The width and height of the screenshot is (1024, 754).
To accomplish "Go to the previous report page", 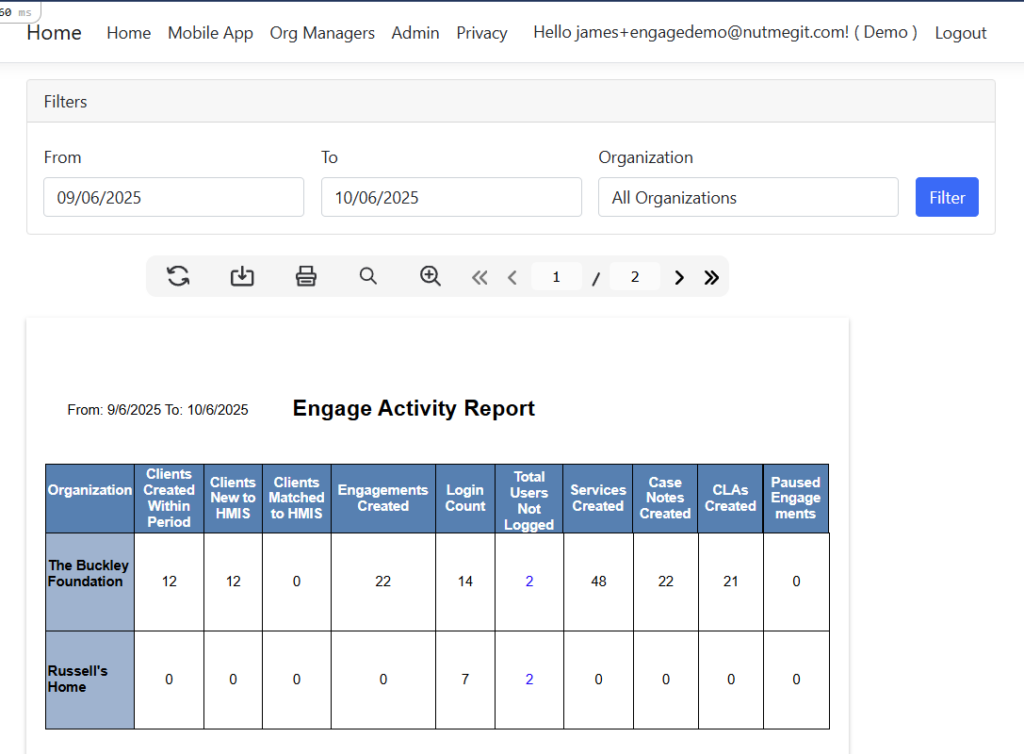I will coord(512,278).
